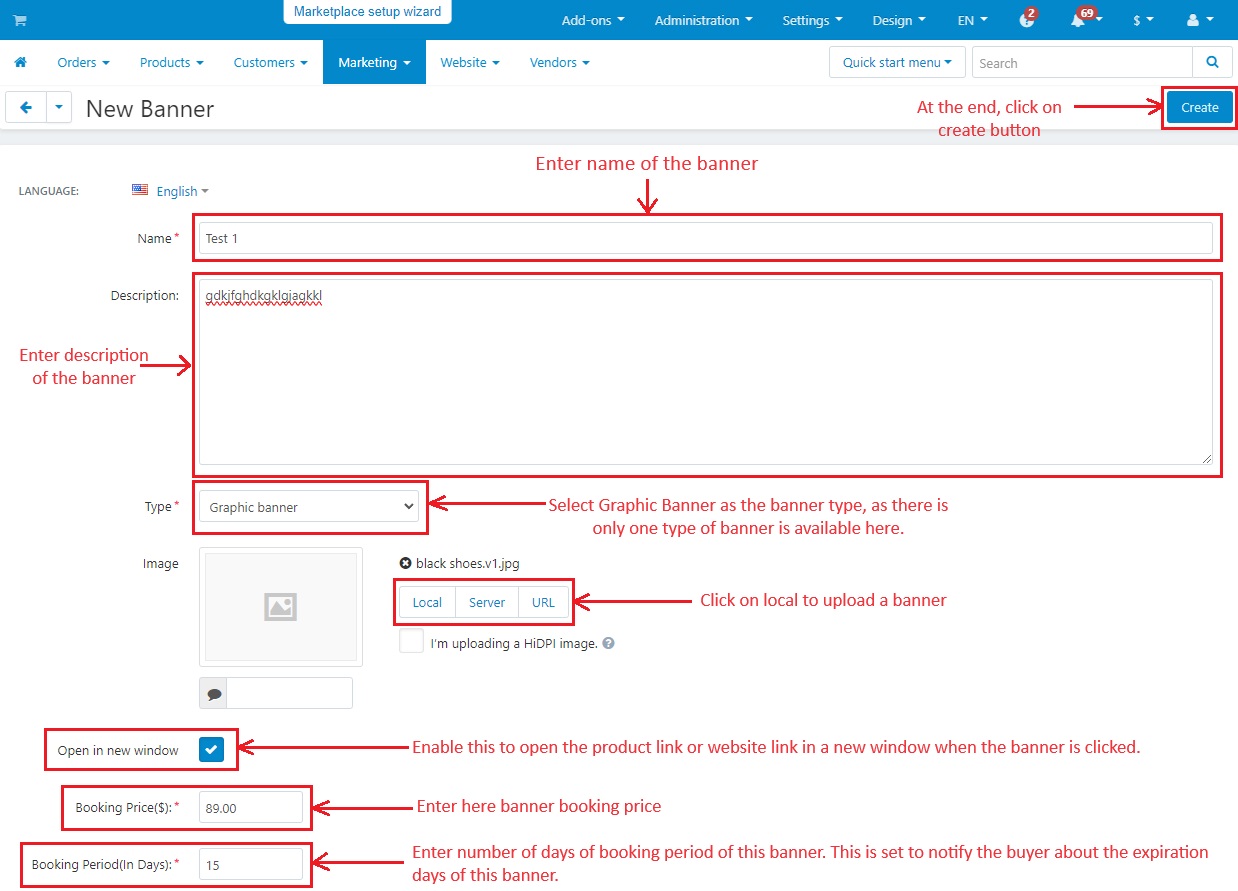Click the shopping cart icon in top bar
Image resolution: width=1238 pixels, height=891 pixels.
point(20,20)
